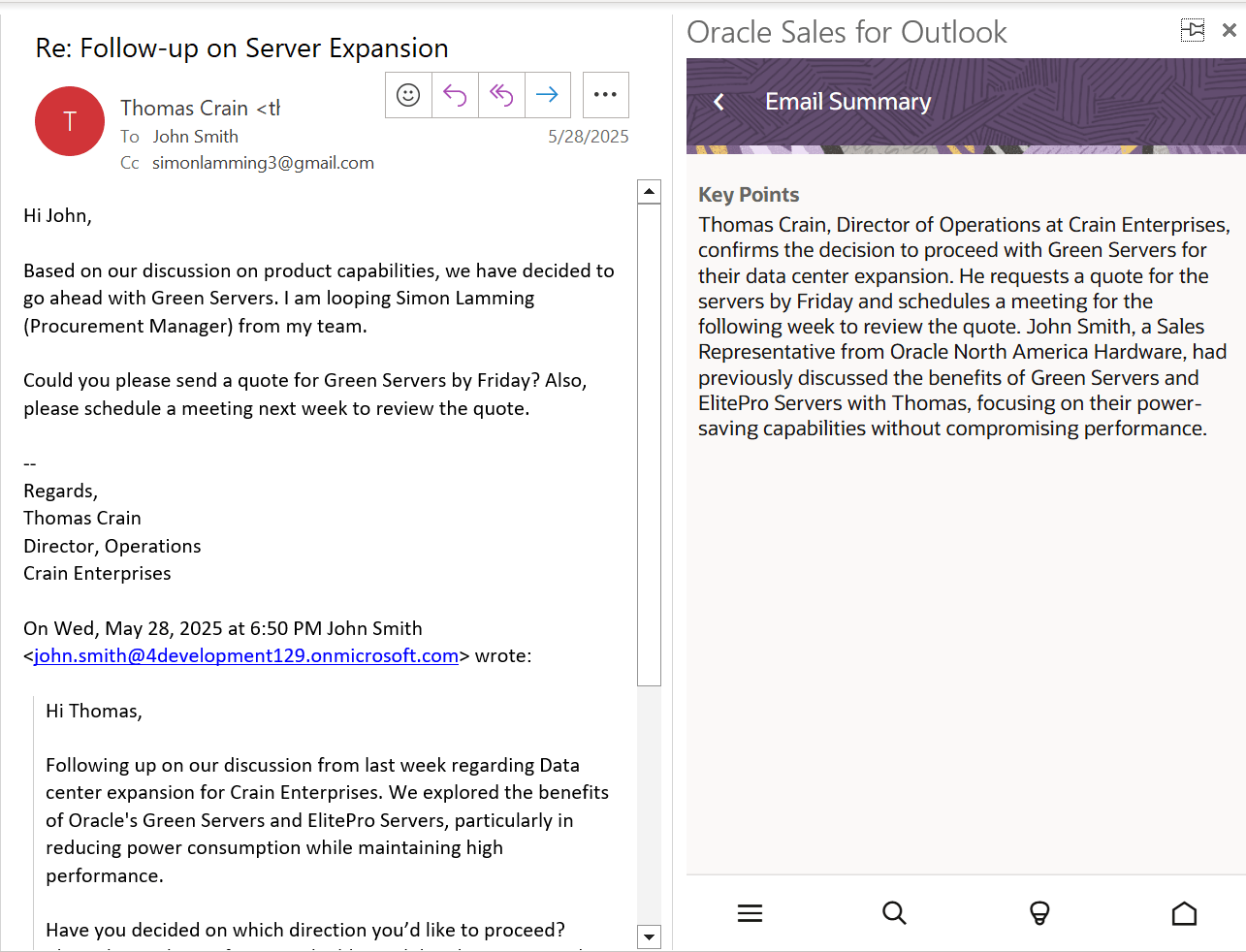Click the Key Points heading
This screenshot has width=1246, height=952.
pyautogui.click(x=749, y=195)
